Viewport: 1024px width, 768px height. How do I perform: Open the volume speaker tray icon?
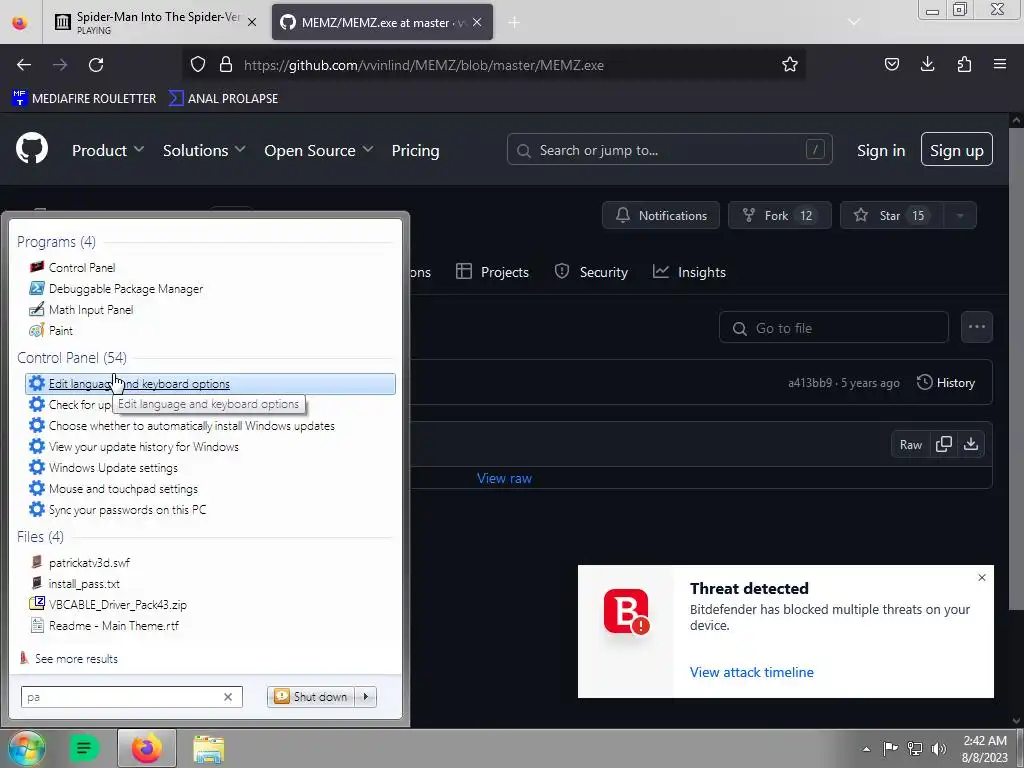(x=939, y=749)
